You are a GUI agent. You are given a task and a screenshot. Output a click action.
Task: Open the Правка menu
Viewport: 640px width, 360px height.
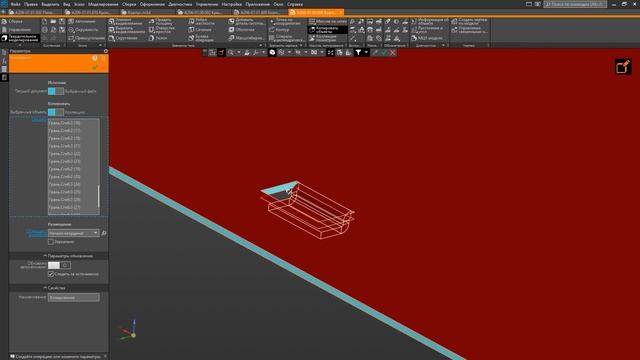click(x=31, y=4)
